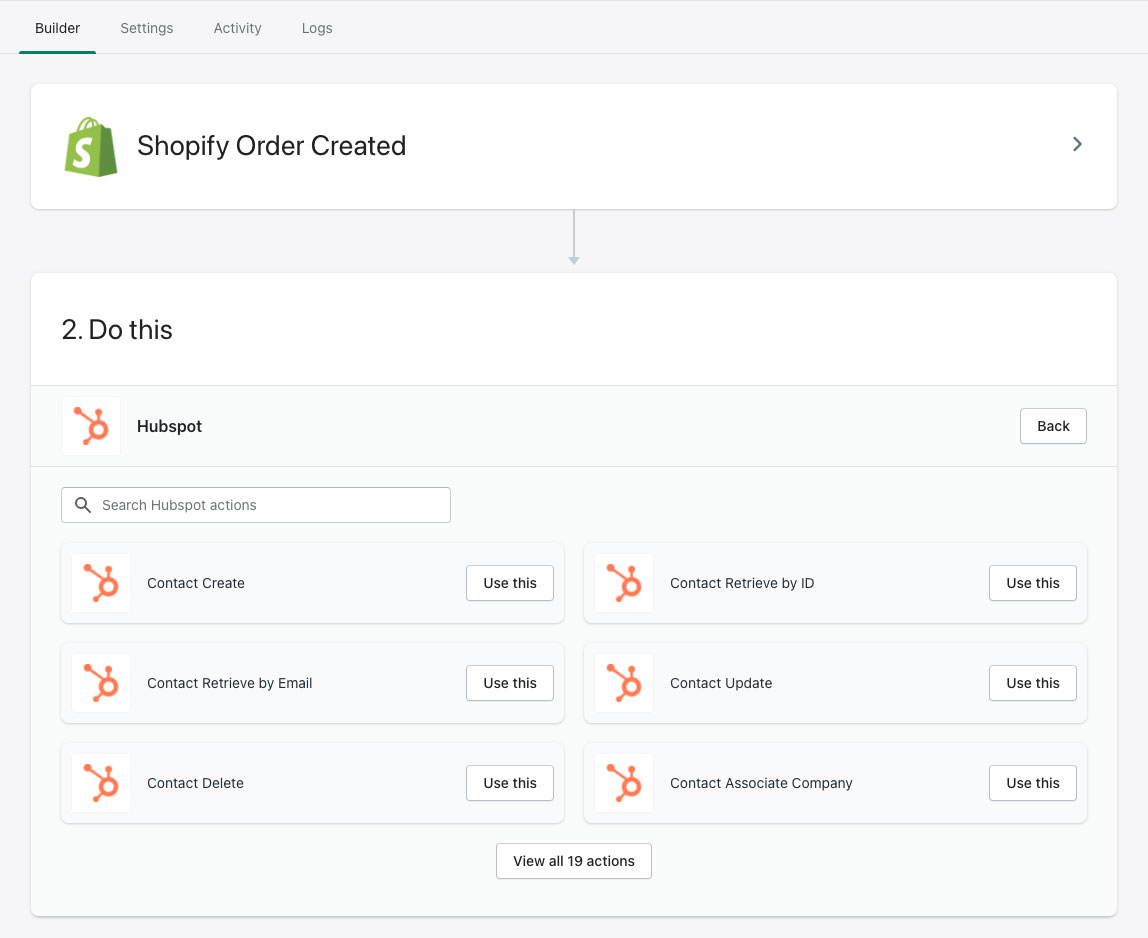The width and height of the screenshot is (1148, 938).
Task: Use this for Contact Retrieve by Email
Action: click(x=510, y=683)
